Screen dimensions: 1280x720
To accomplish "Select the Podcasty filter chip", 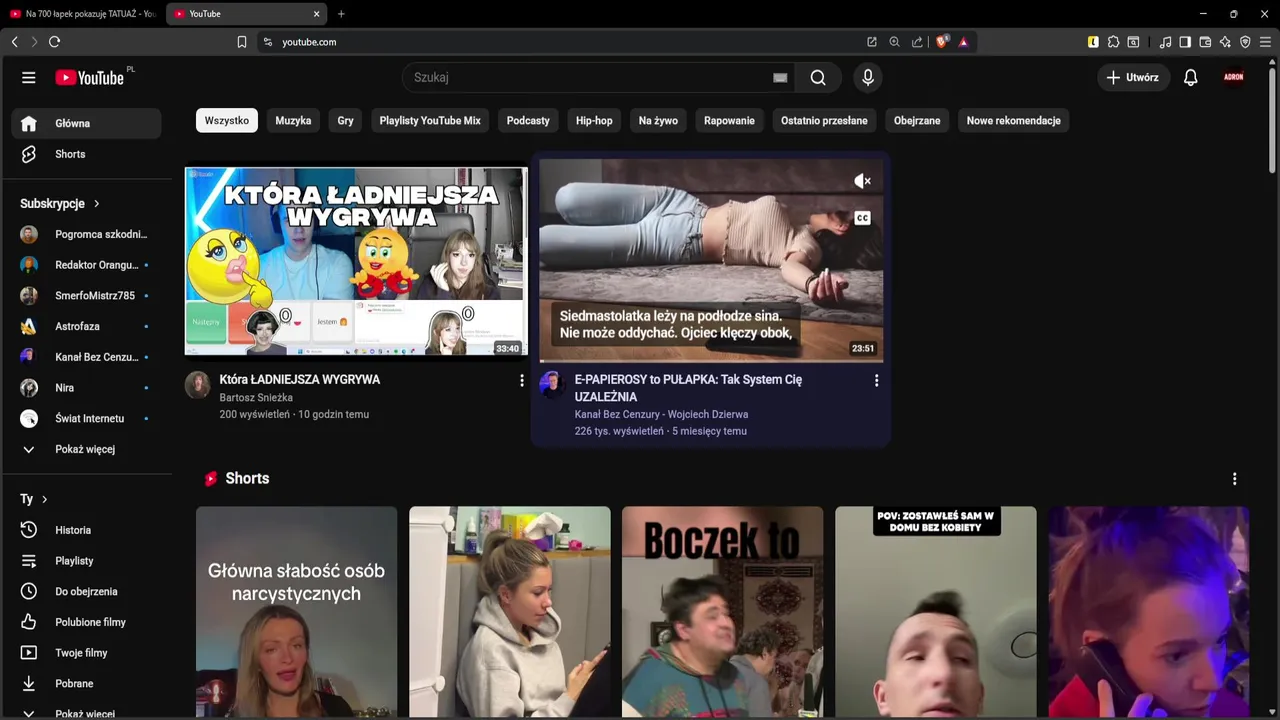I will (x=528, y=121).
